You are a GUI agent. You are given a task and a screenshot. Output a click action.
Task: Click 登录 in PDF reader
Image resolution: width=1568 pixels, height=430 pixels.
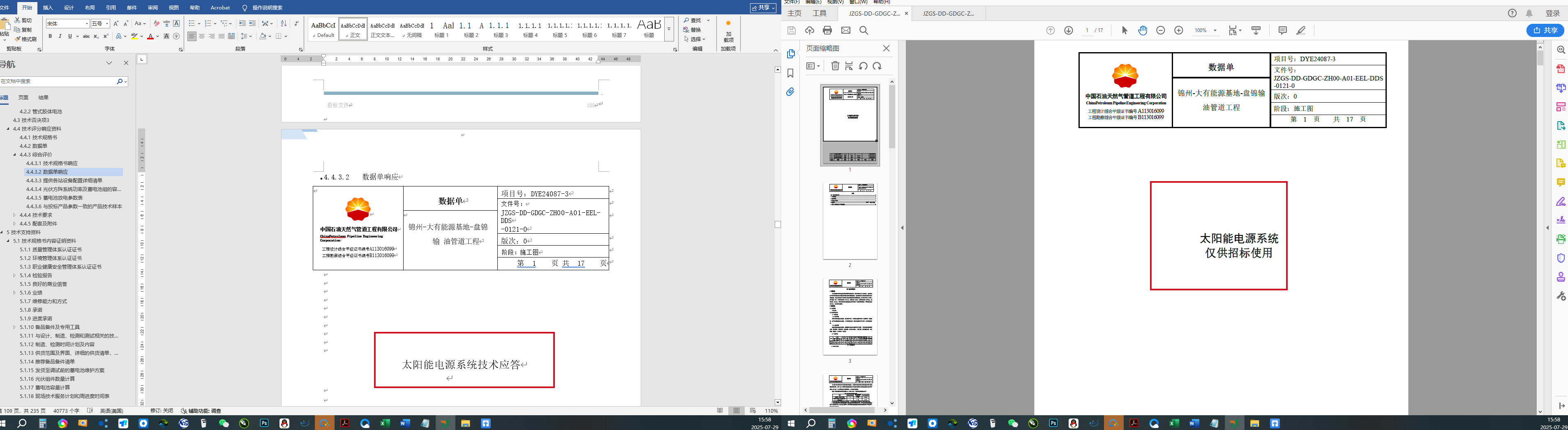coord(1552,14)
